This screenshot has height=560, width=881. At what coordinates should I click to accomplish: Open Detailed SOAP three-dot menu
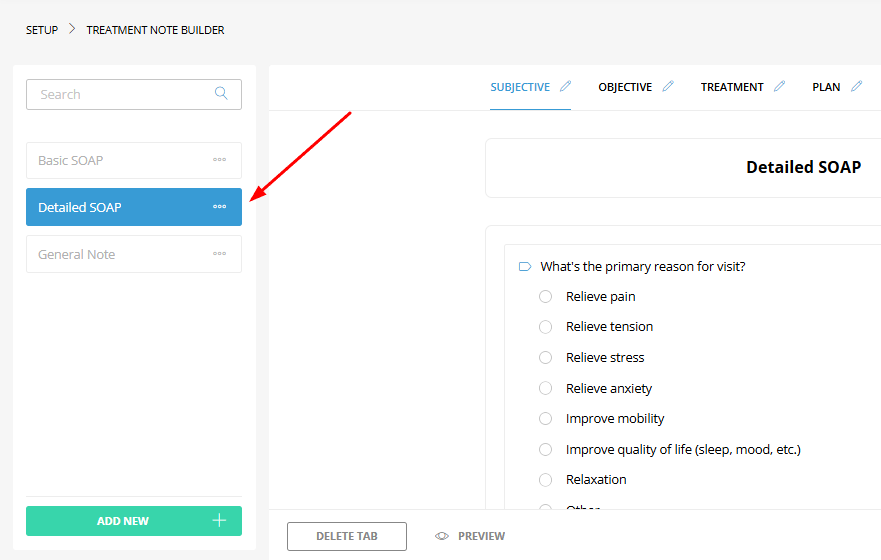[x=219, y=207]
